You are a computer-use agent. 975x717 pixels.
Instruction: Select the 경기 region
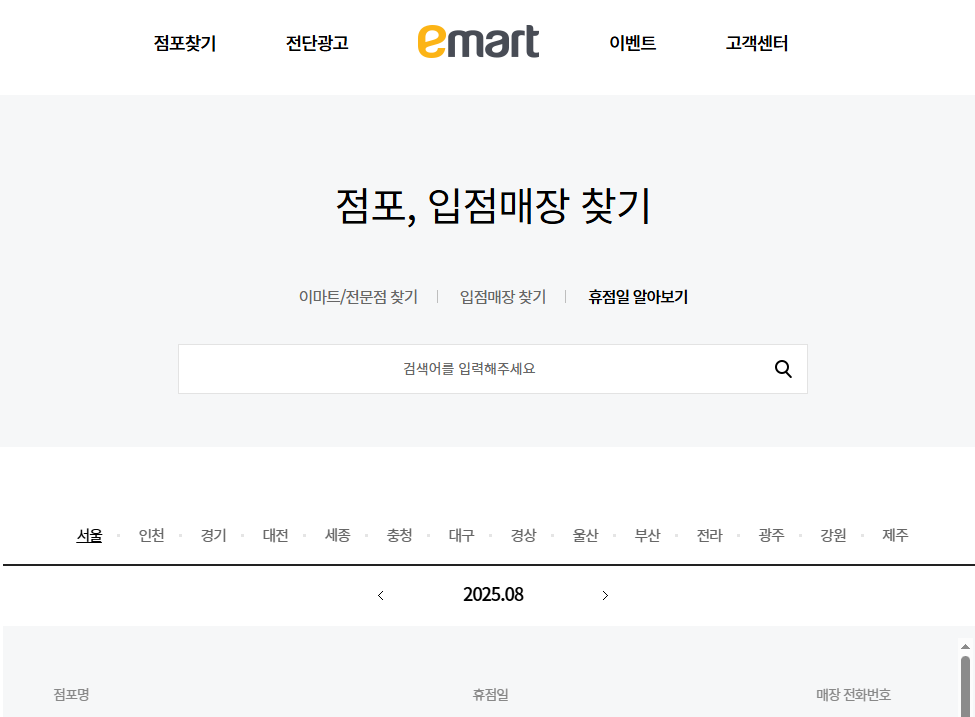tap(213, 535)
